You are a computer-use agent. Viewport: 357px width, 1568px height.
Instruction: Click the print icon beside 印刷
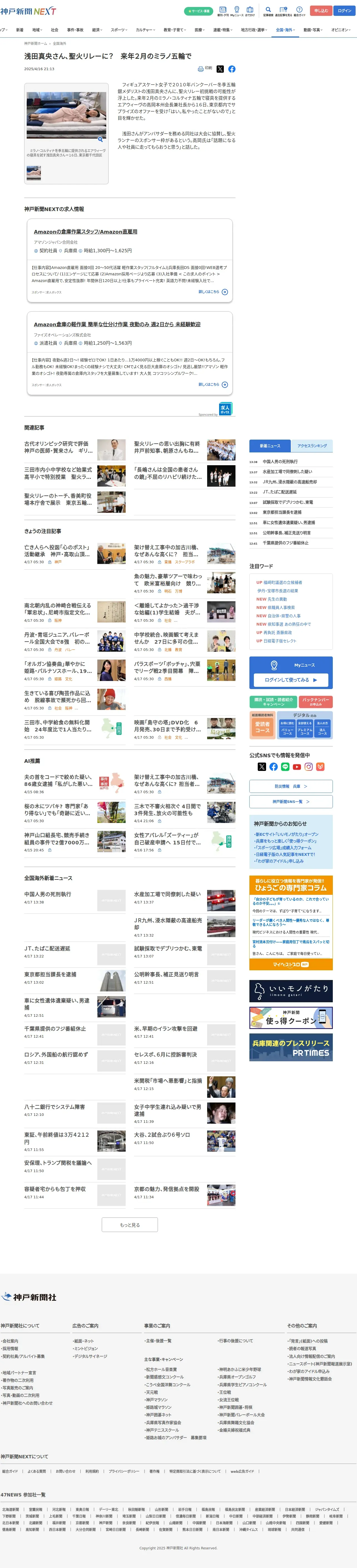click(x=201, y=69)
